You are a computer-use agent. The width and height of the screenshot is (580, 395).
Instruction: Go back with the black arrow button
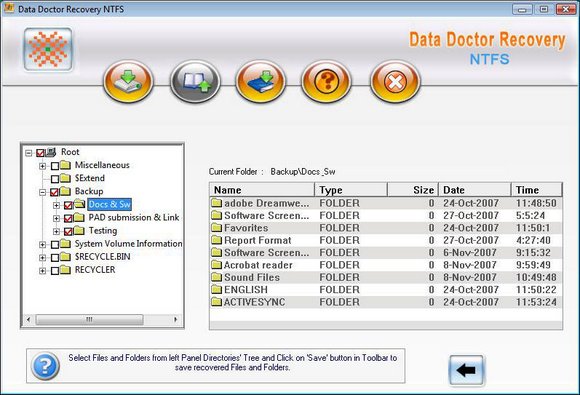(466, 370)
